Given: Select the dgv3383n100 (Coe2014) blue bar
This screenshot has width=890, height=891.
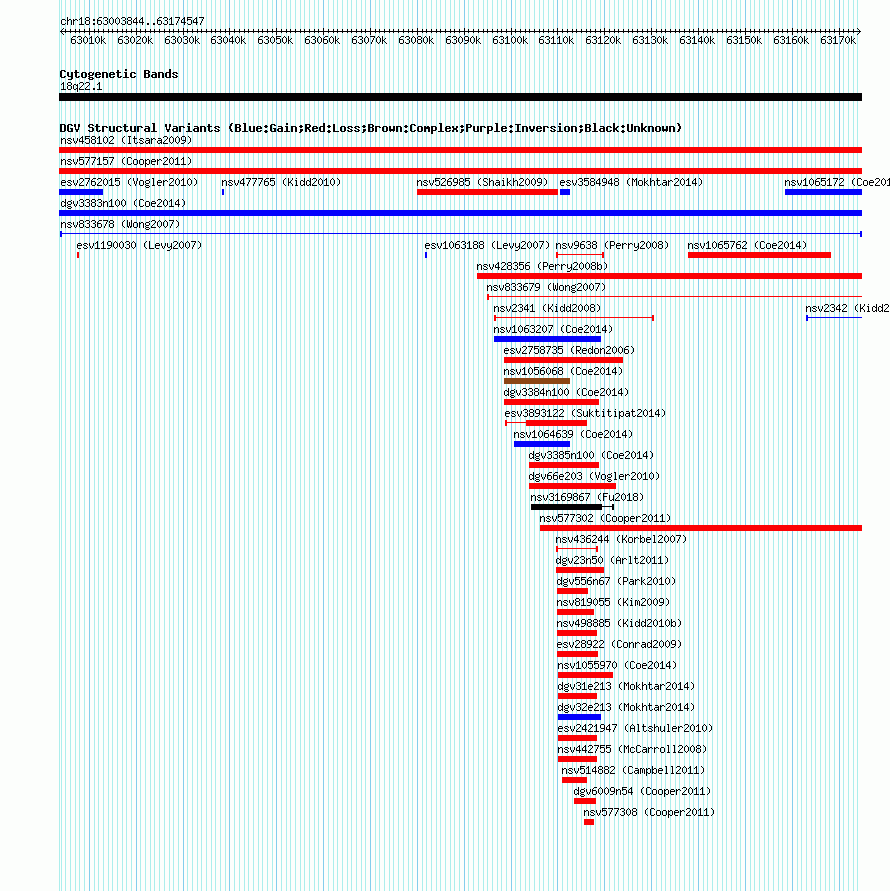Looking at the screenshot, I should point(460,213).
